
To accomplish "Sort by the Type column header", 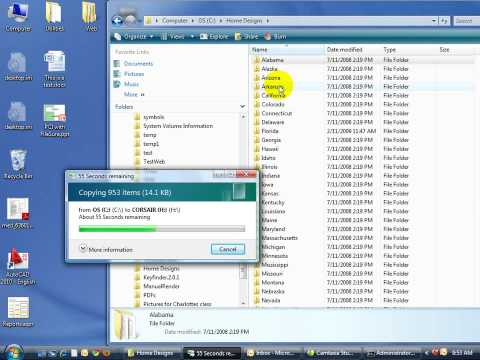I will tap(409, 50).
